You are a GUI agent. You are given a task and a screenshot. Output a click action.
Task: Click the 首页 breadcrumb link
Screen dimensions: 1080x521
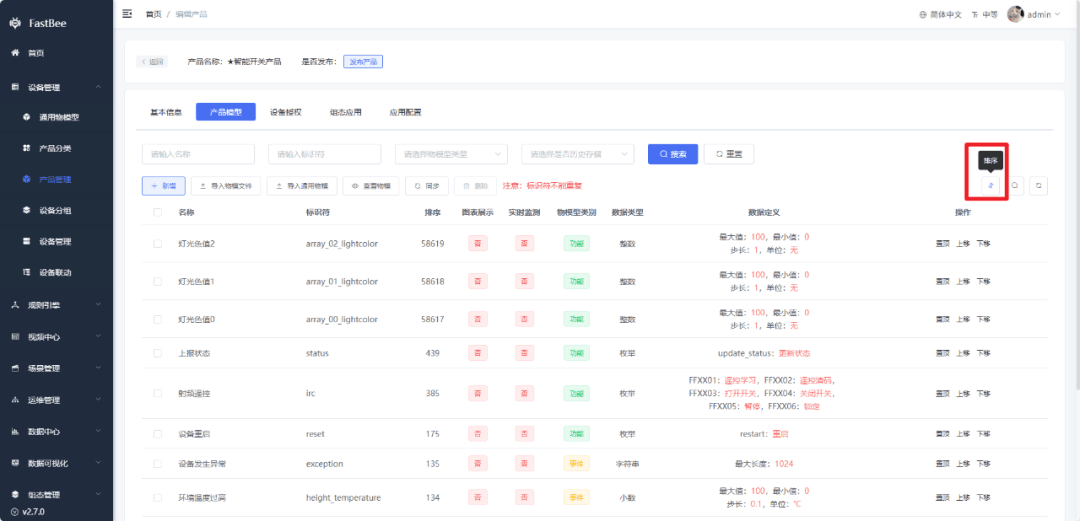click(x=153, y=14)
